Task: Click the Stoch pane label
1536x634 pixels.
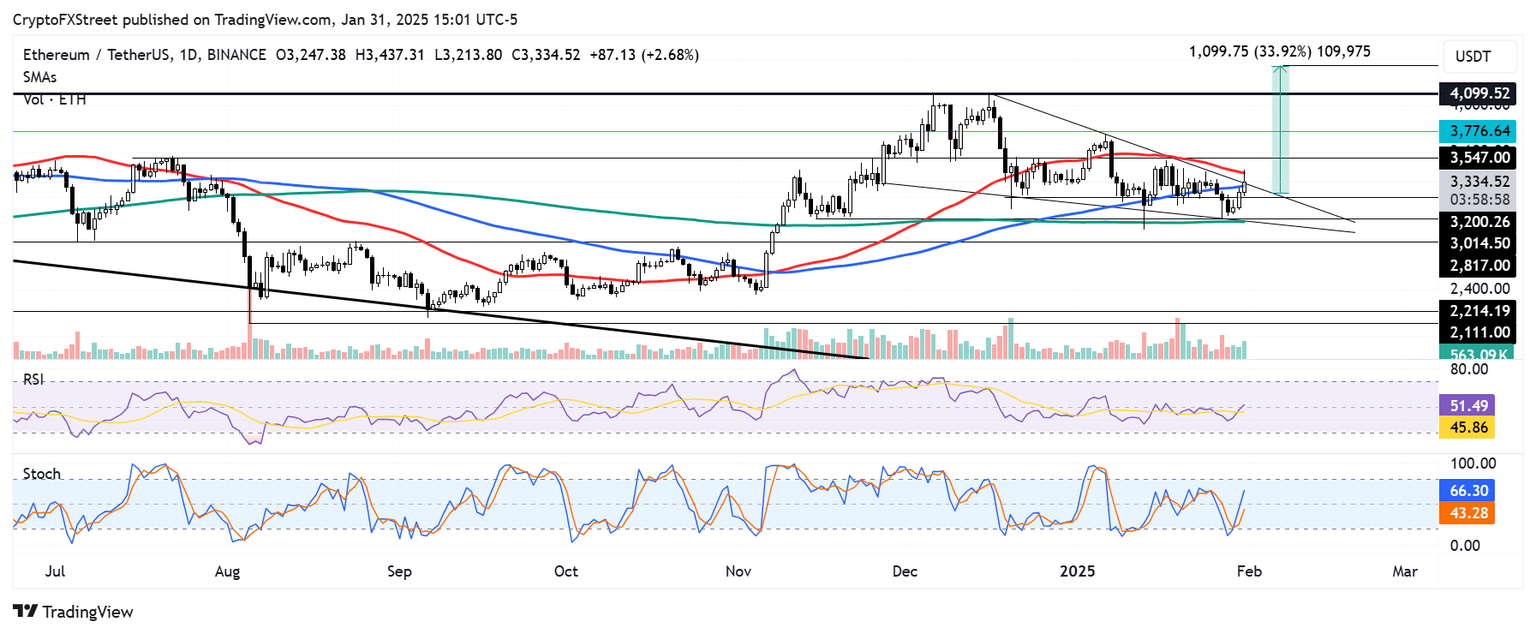Action: coord(40,473)
